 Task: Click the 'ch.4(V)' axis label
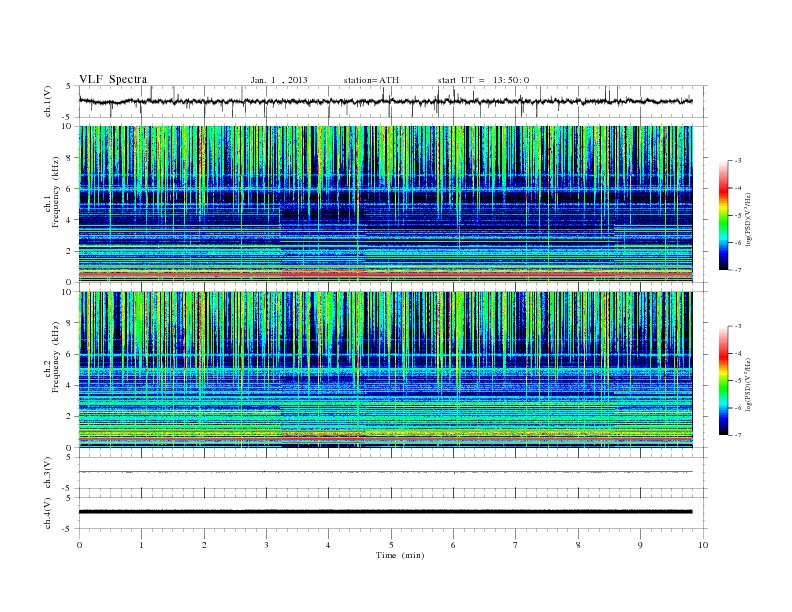48,513
